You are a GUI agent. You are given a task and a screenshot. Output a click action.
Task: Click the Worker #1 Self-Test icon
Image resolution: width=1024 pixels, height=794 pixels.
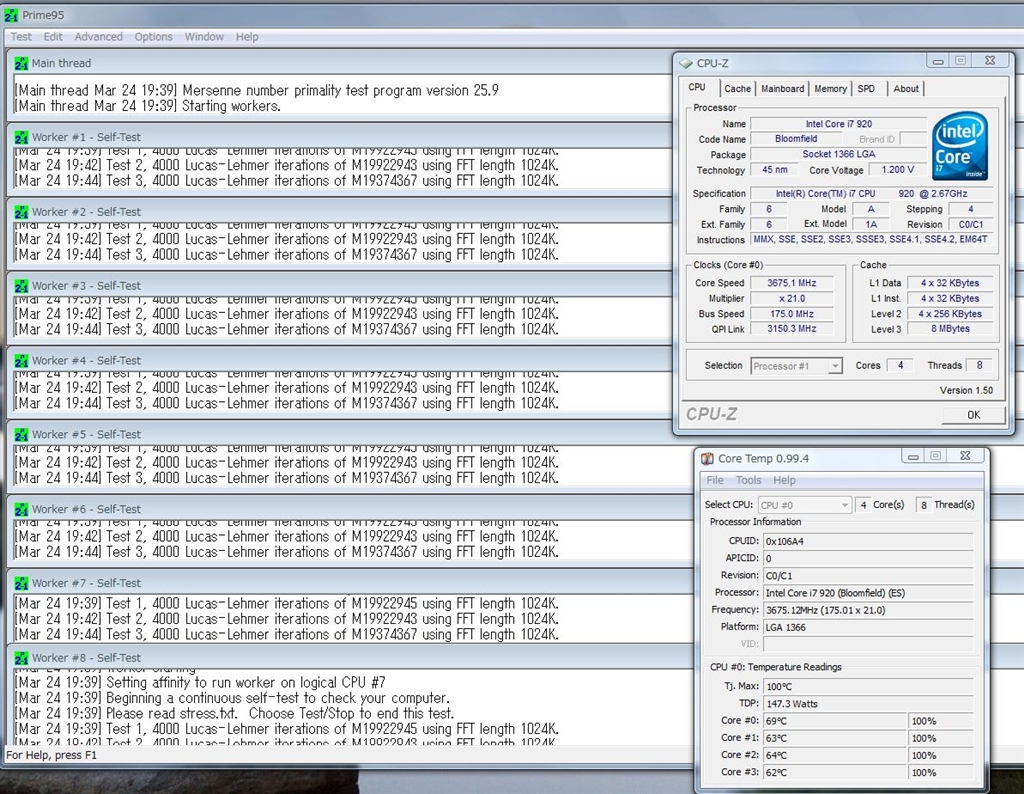coord(20,137)
